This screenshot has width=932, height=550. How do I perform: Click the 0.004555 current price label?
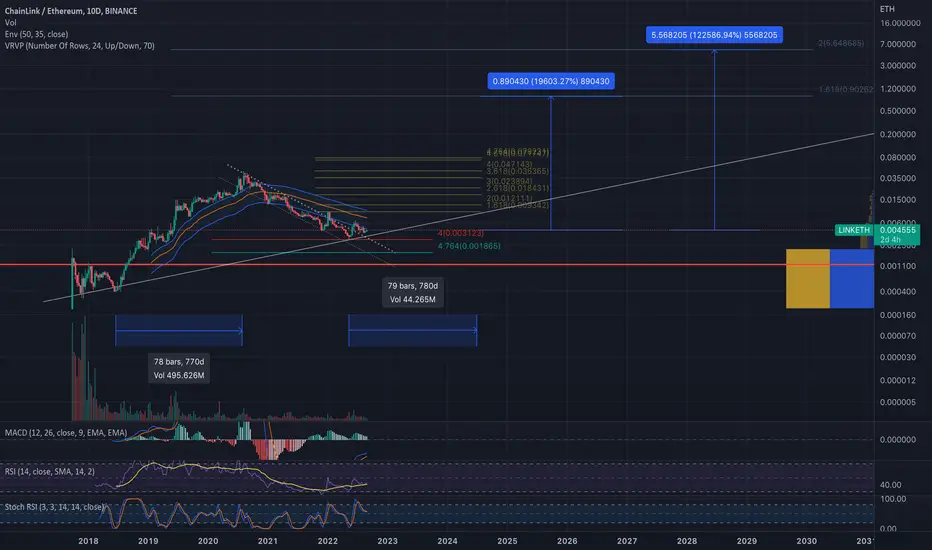(x=898, y=230)
